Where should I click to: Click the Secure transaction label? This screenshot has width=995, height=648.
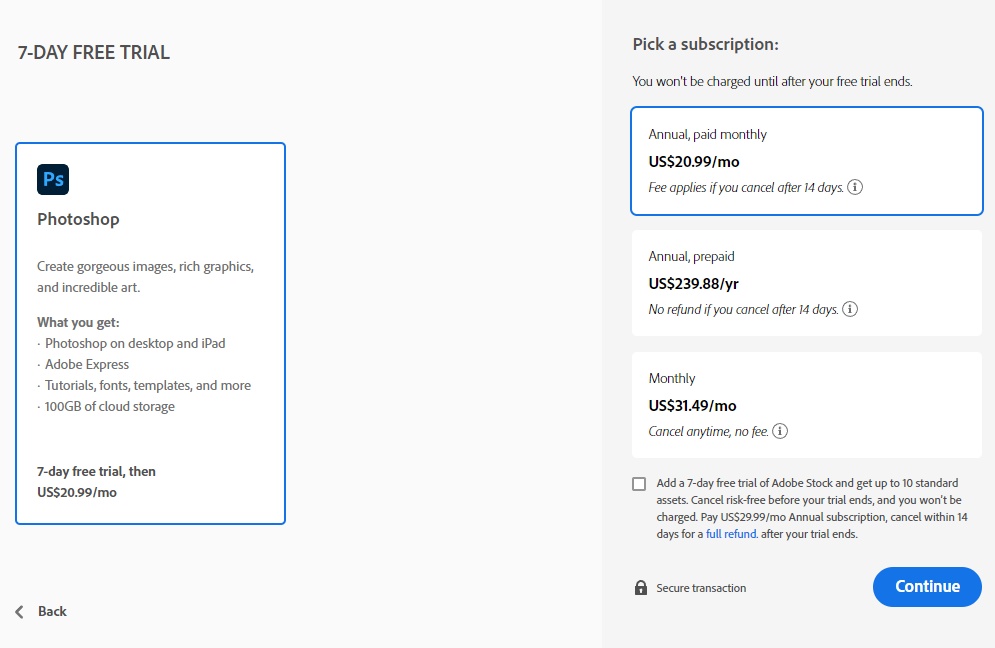point(701,588)
